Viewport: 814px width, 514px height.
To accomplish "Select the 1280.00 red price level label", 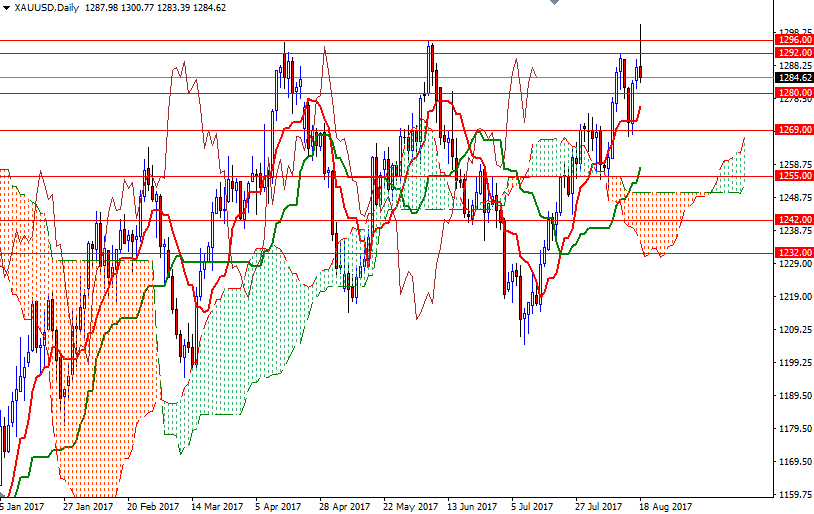I will click(793, 93).
